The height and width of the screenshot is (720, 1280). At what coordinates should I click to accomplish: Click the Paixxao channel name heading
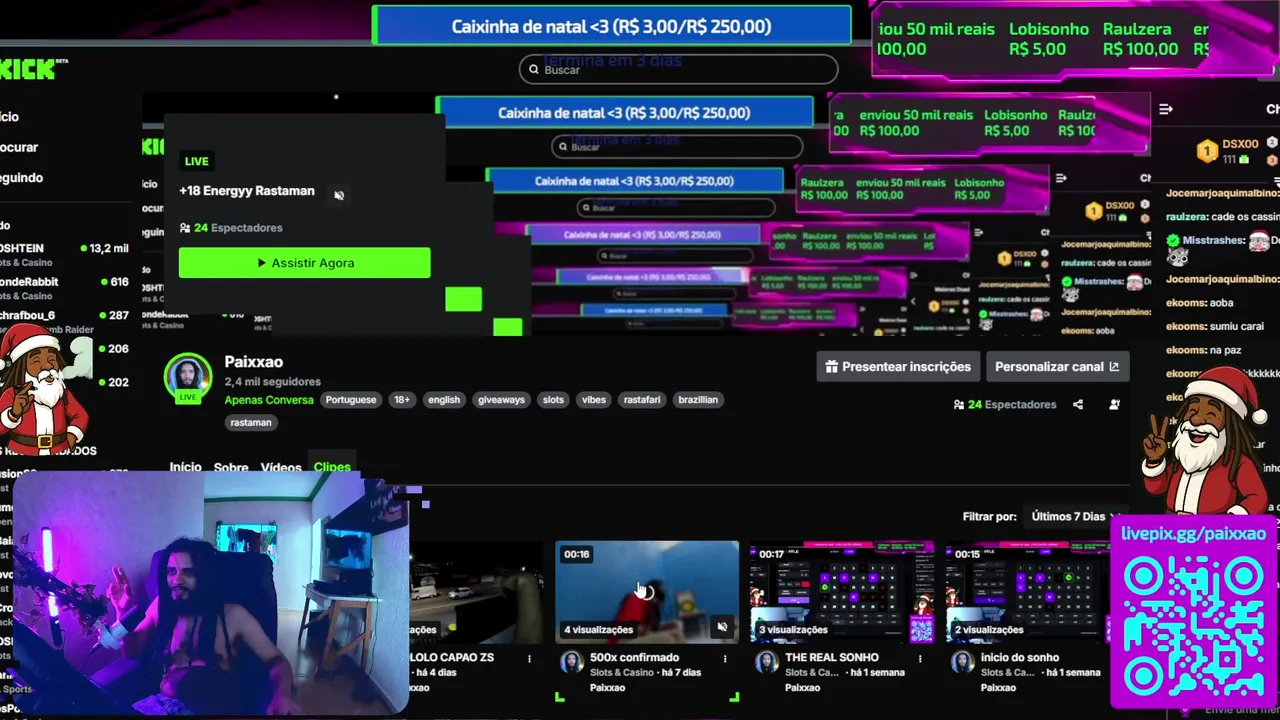click(254, 362)
